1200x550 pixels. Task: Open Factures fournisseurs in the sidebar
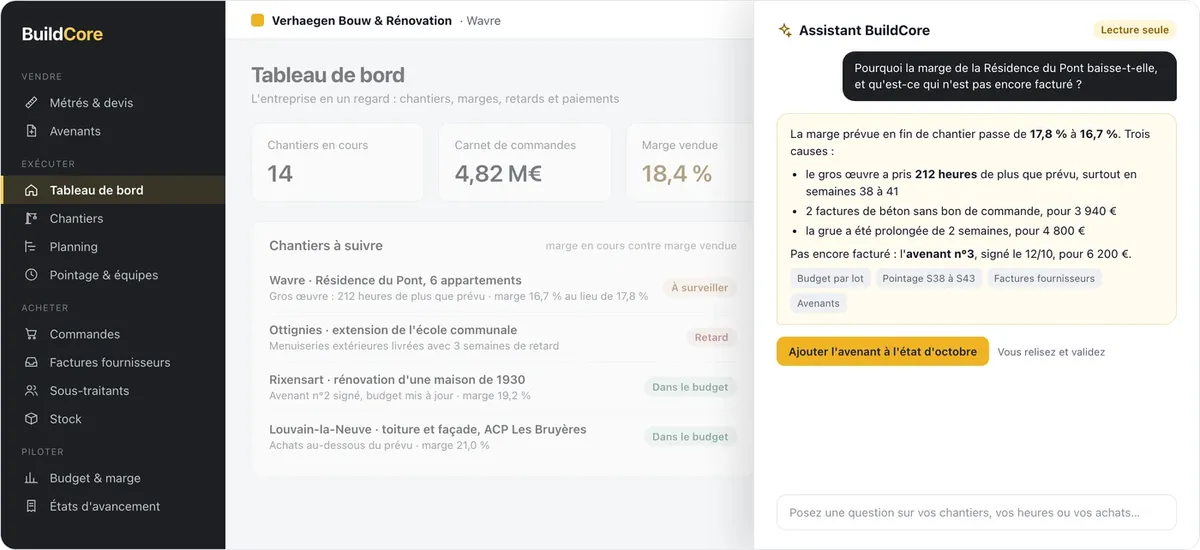pos(113,362)
